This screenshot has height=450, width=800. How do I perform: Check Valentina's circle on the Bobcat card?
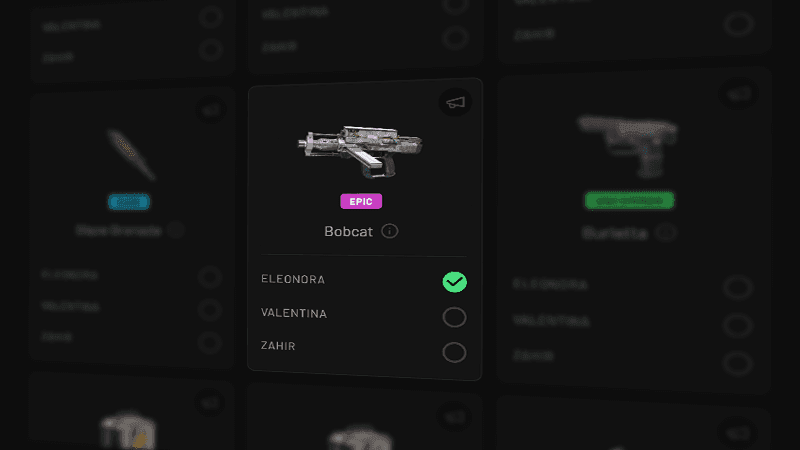coord(454,317)
